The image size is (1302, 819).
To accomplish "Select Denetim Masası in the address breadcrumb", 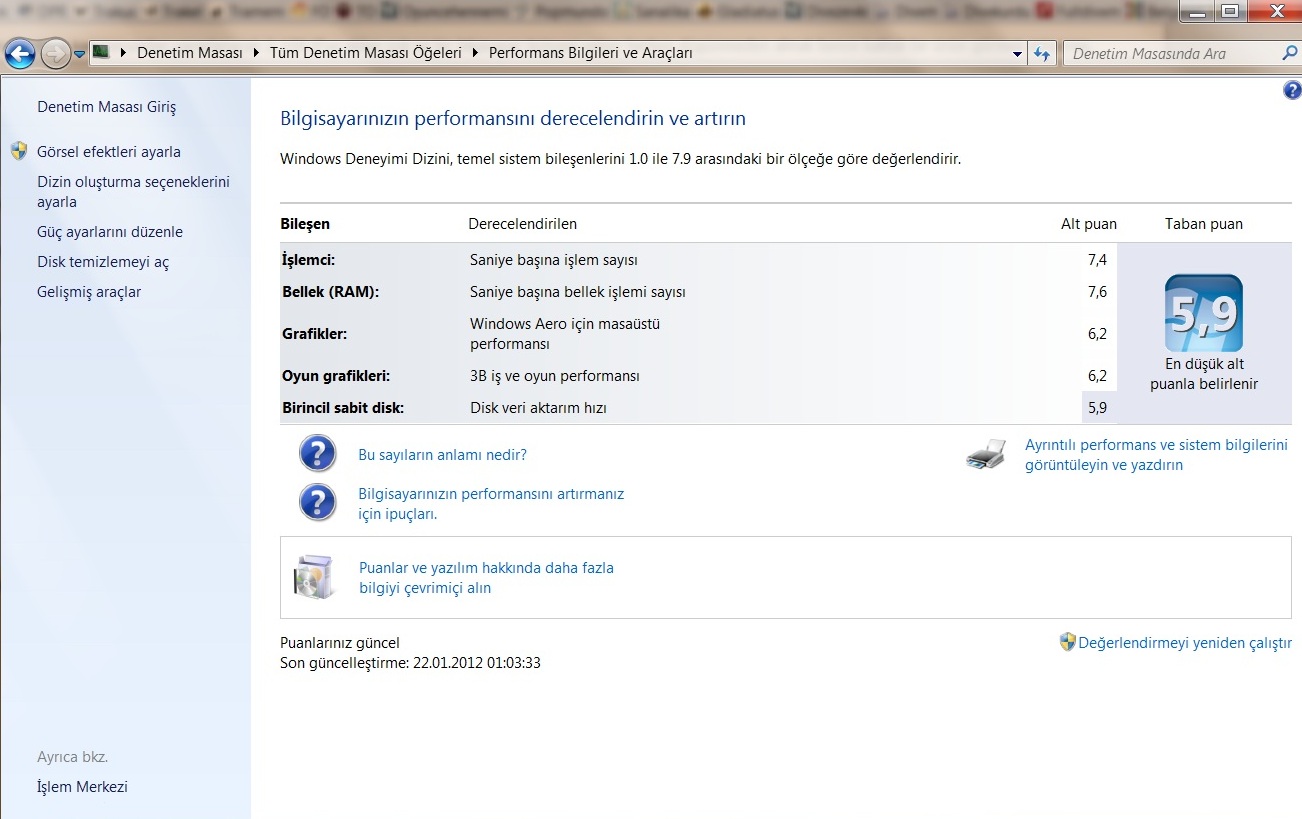I will click(190, 53).
